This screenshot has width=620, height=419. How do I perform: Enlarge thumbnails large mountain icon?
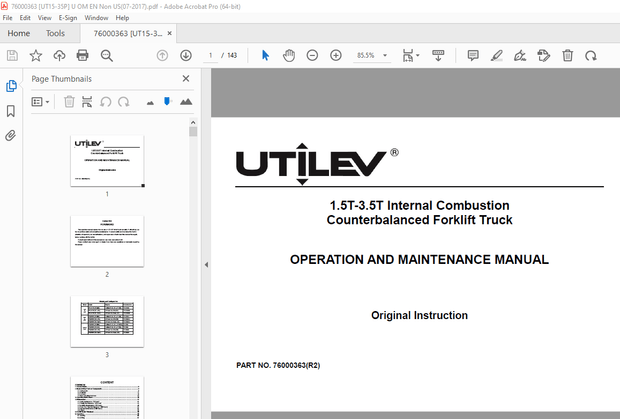click(186, 102)
